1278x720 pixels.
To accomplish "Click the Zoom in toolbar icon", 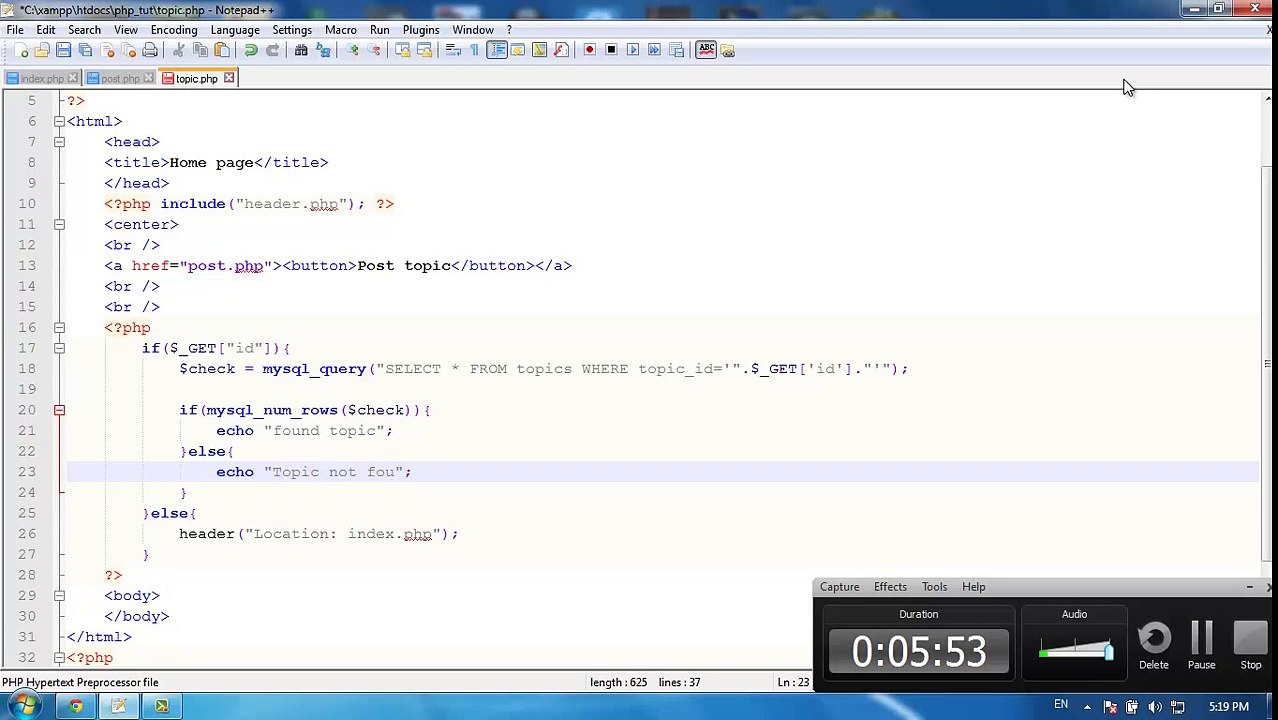I will coord(352,50).
